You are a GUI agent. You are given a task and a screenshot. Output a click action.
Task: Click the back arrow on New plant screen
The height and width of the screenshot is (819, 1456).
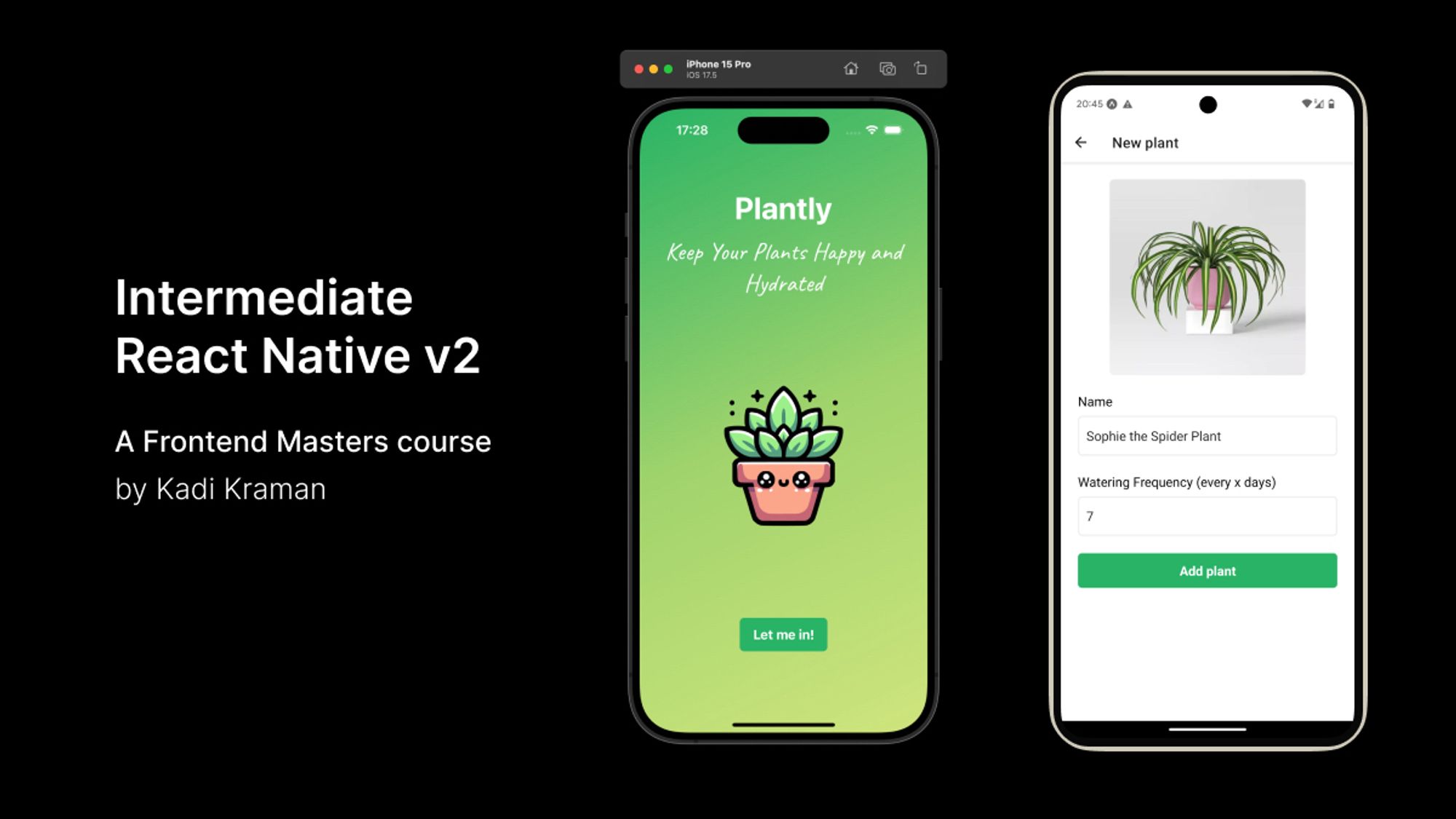1083,142
